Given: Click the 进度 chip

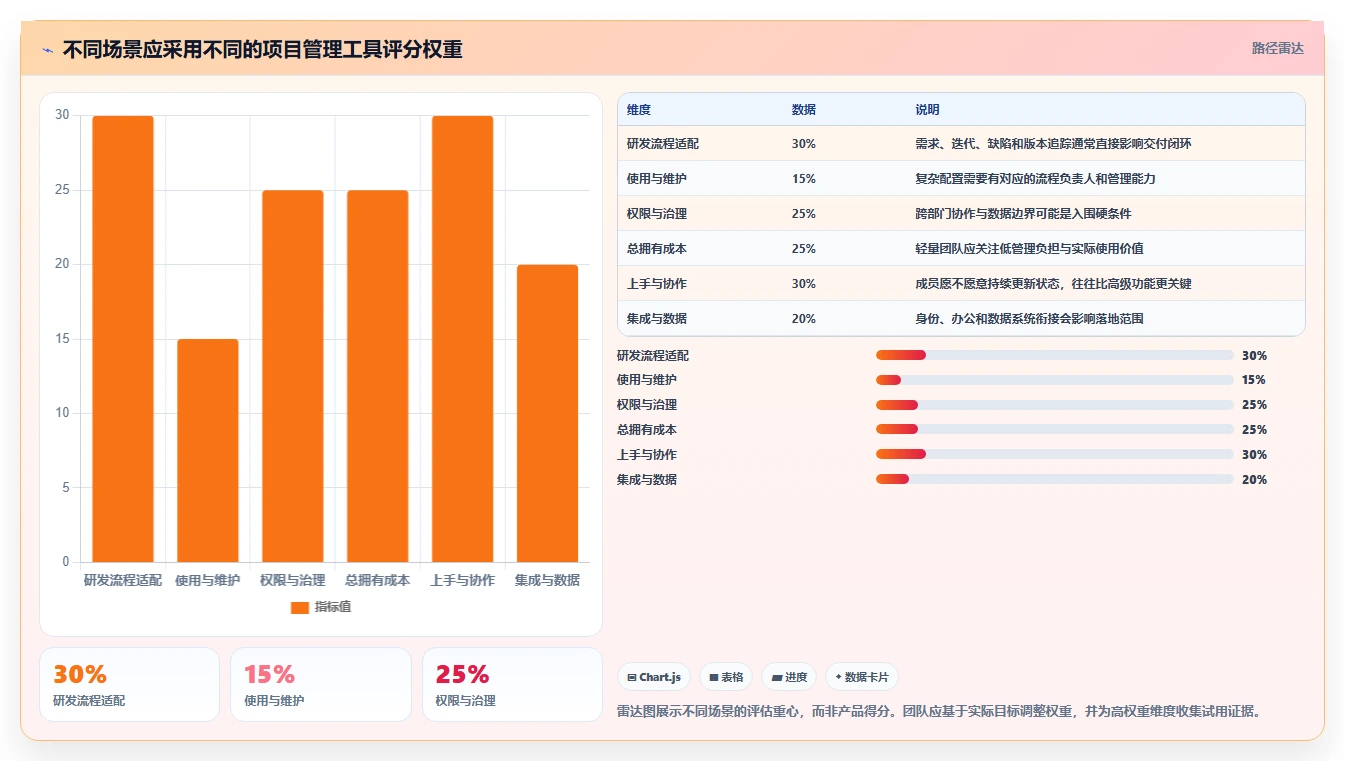Looking at the screenshot, I should coord(789,677).
